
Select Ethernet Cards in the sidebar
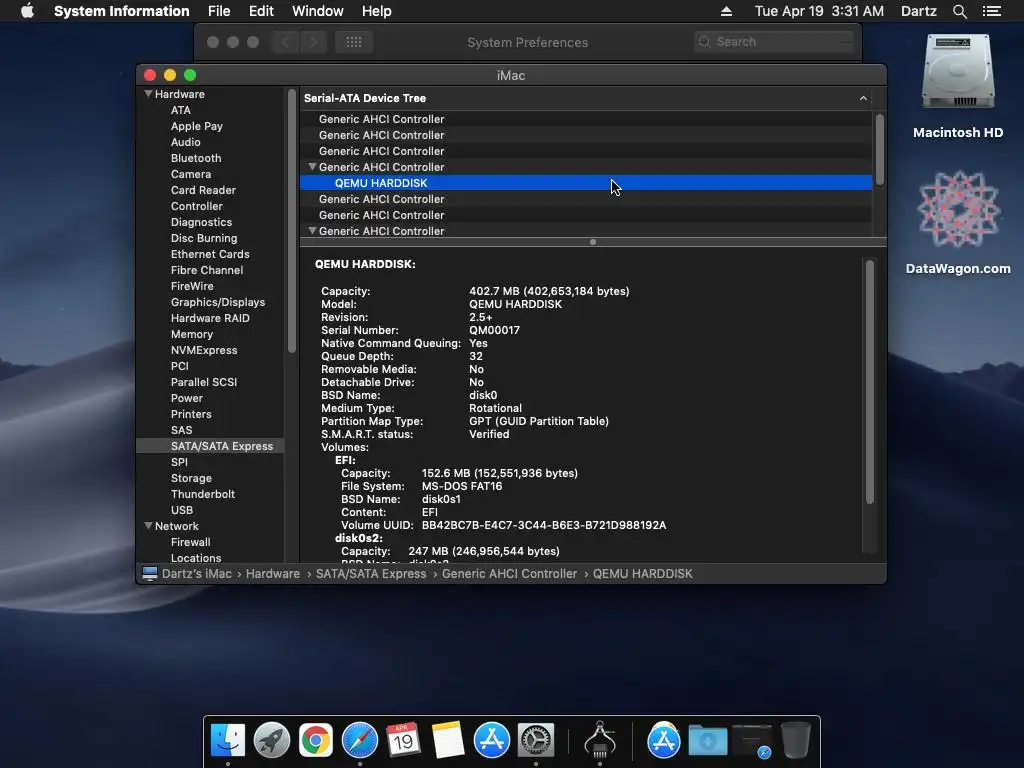point(210,254)
